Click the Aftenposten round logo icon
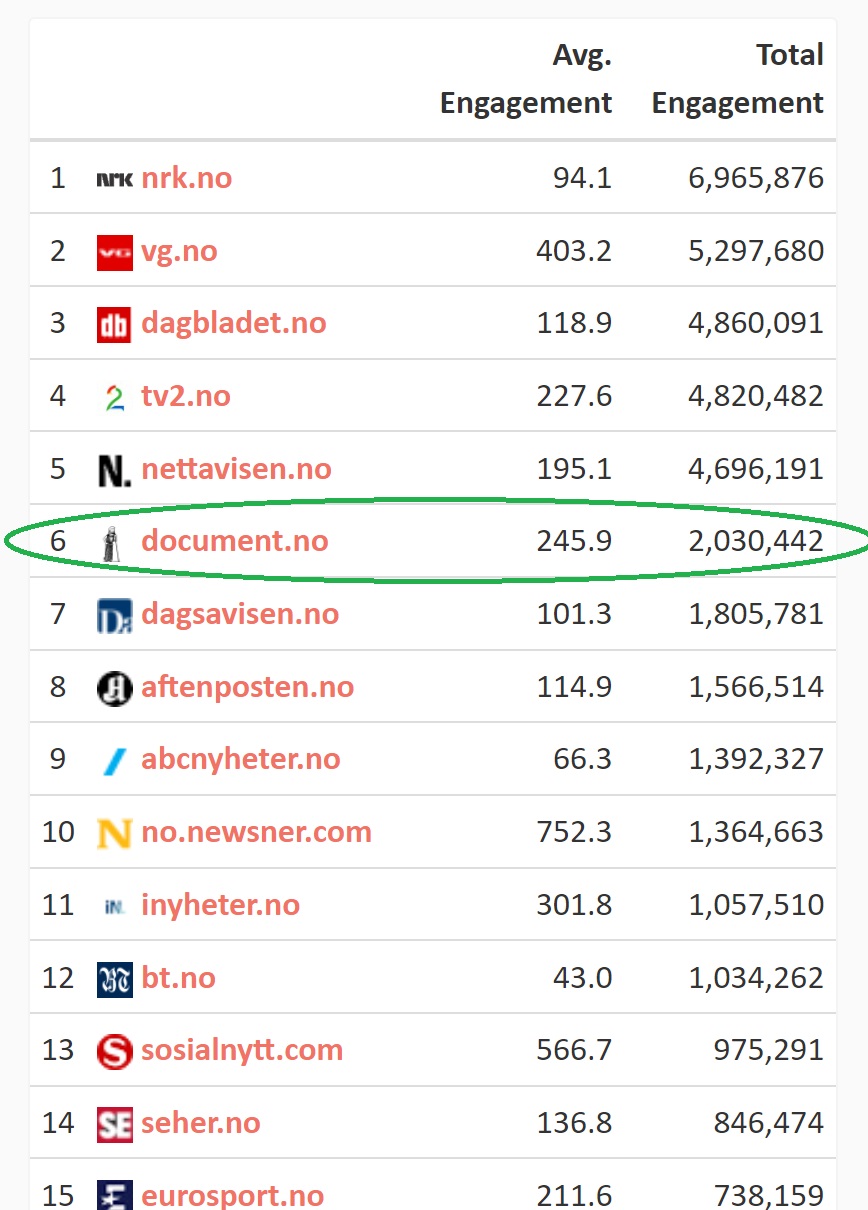This screenshot has width=868, height=1210. coord(114,688)
